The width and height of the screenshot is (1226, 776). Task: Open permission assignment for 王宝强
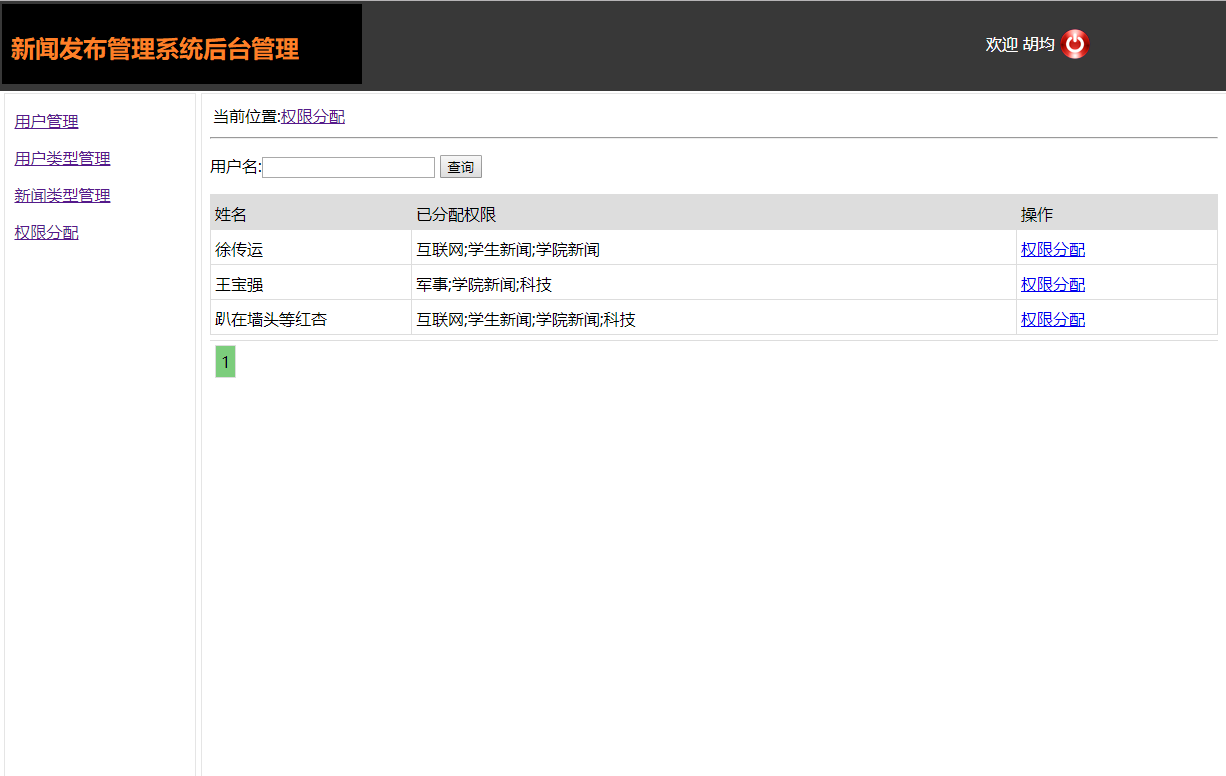pyautogui.click(x=1053, y=284)
